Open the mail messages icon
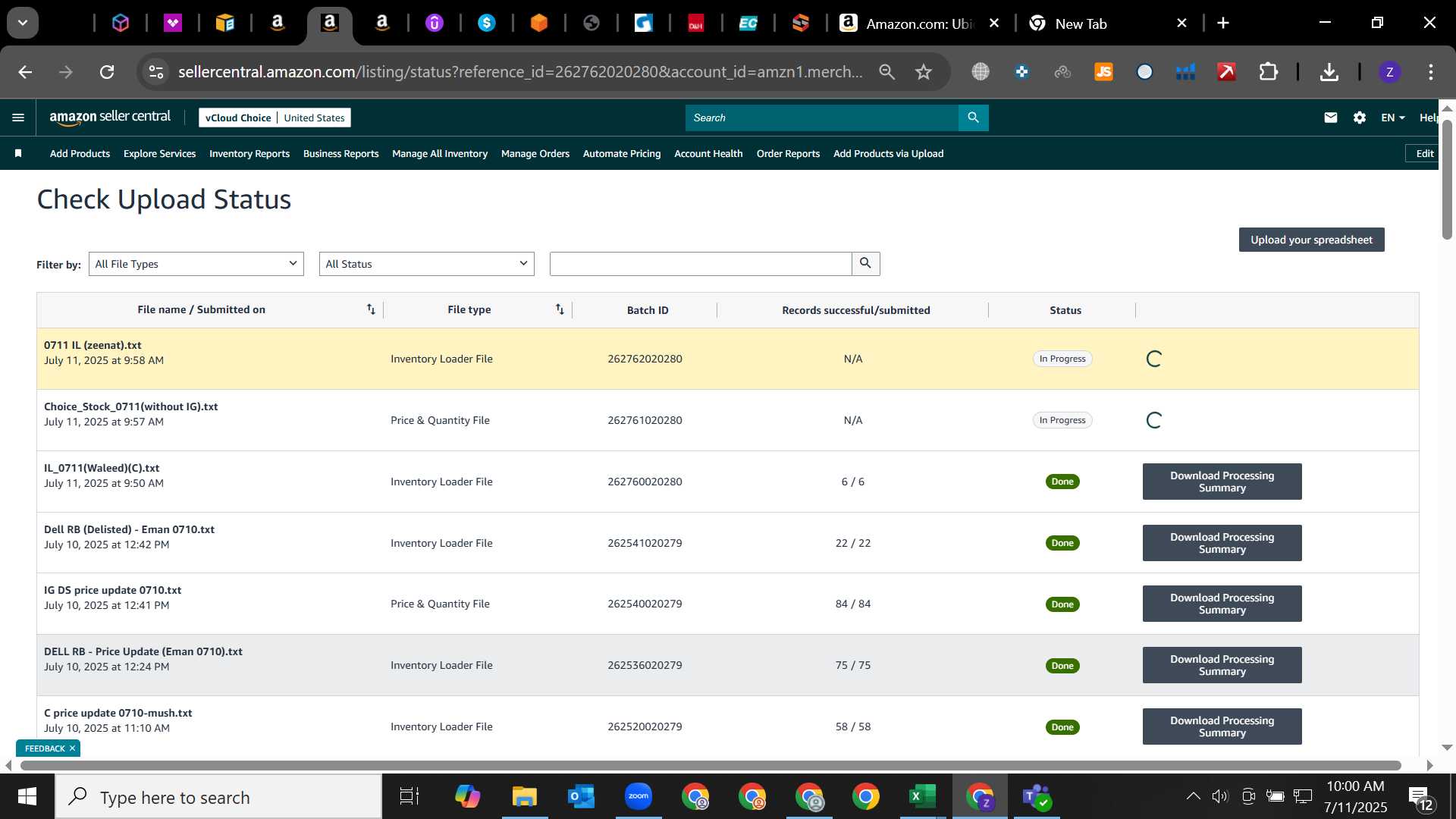 pos(1330,118)
